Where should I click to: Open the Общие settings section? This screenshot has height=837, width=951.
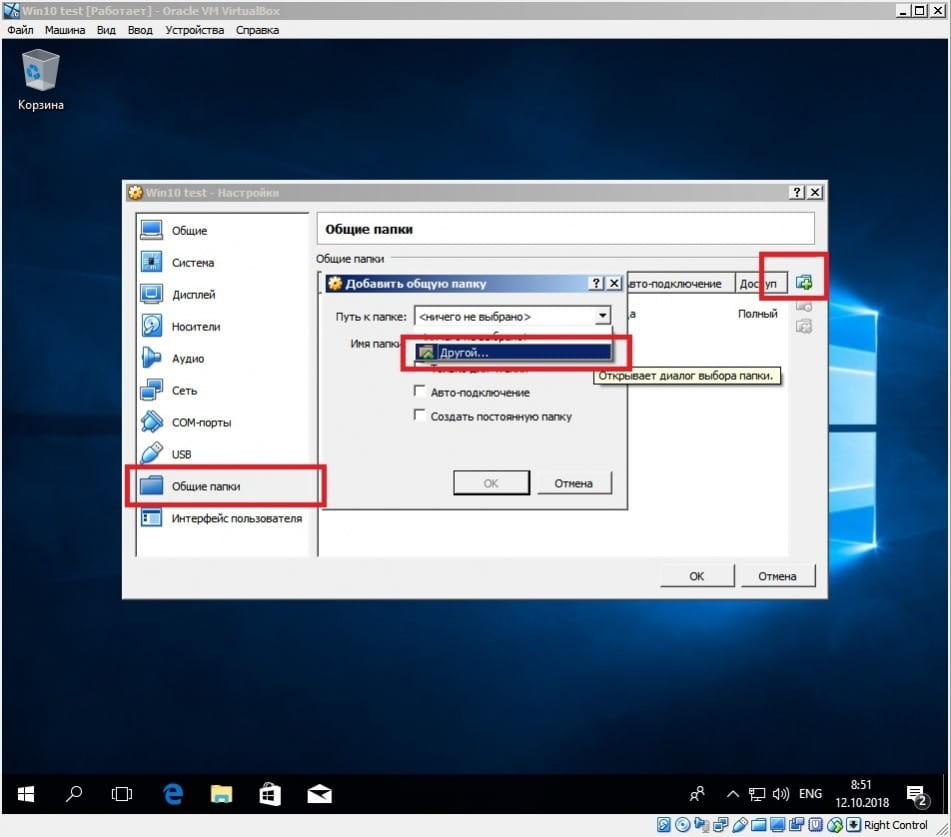[223, 230]
